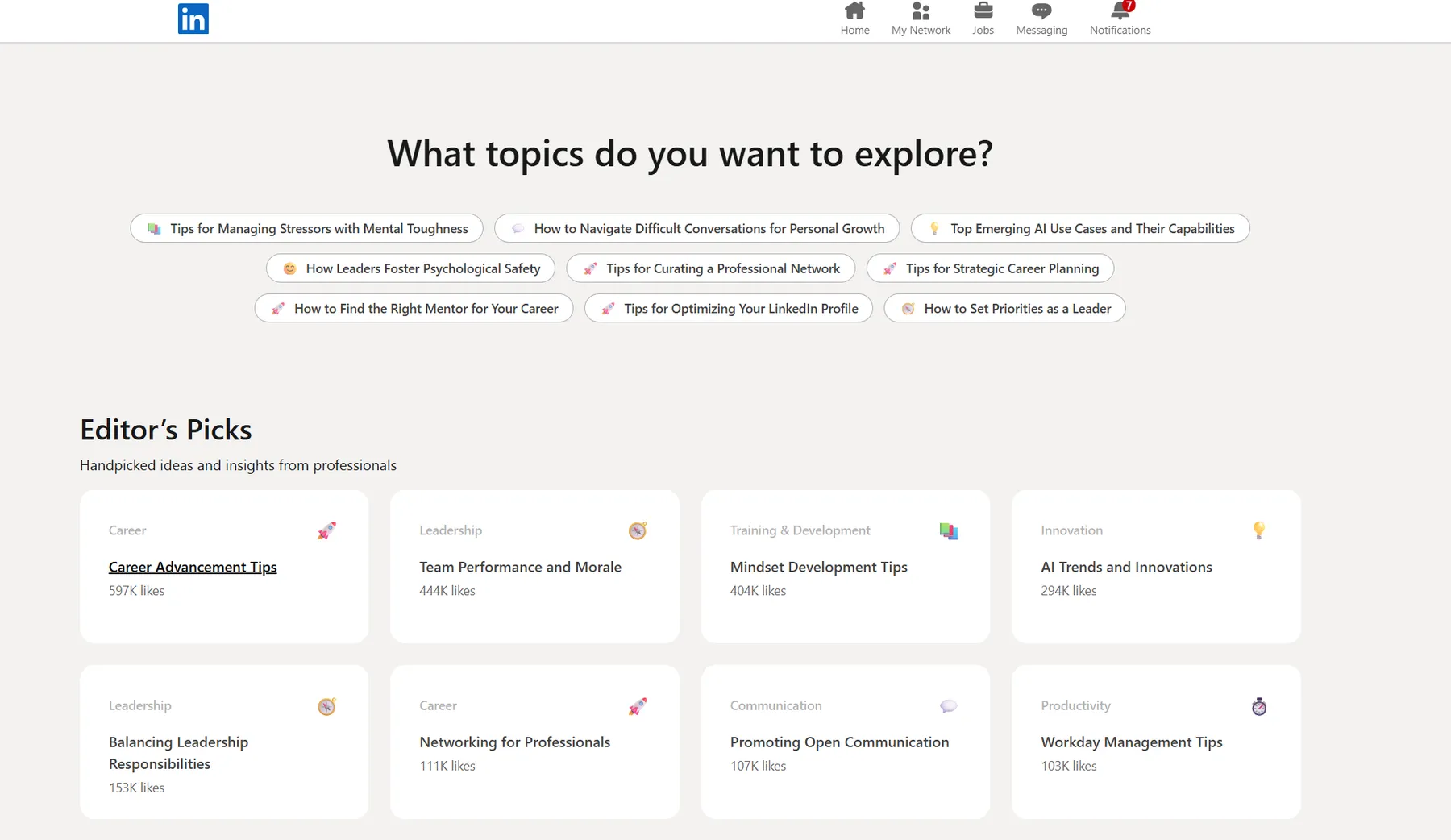
Task: Open Jobs briefcase icon
Action: coord(983,11)
